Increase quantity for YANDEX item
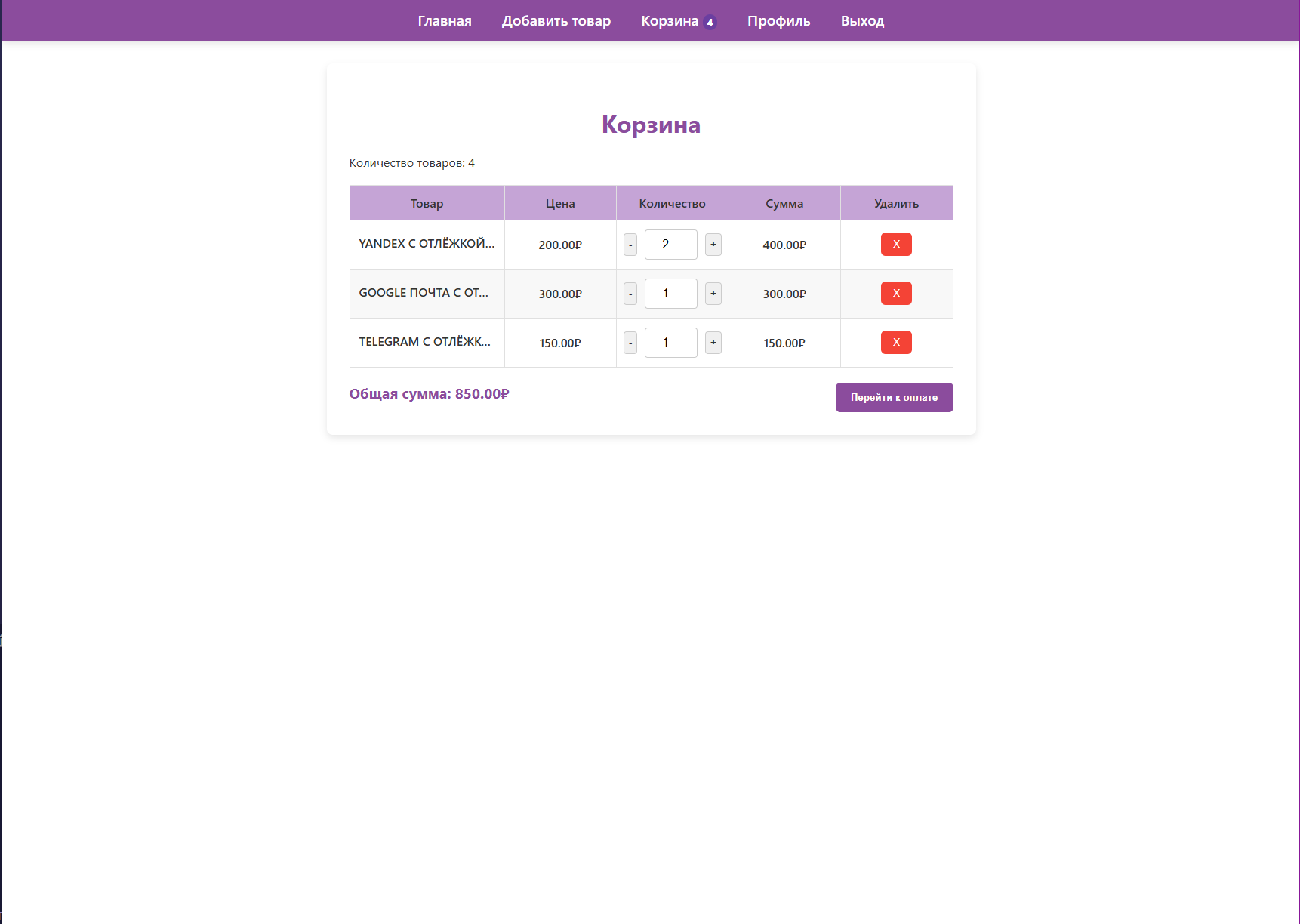1300x924 pixels. (x=713, y=245)
